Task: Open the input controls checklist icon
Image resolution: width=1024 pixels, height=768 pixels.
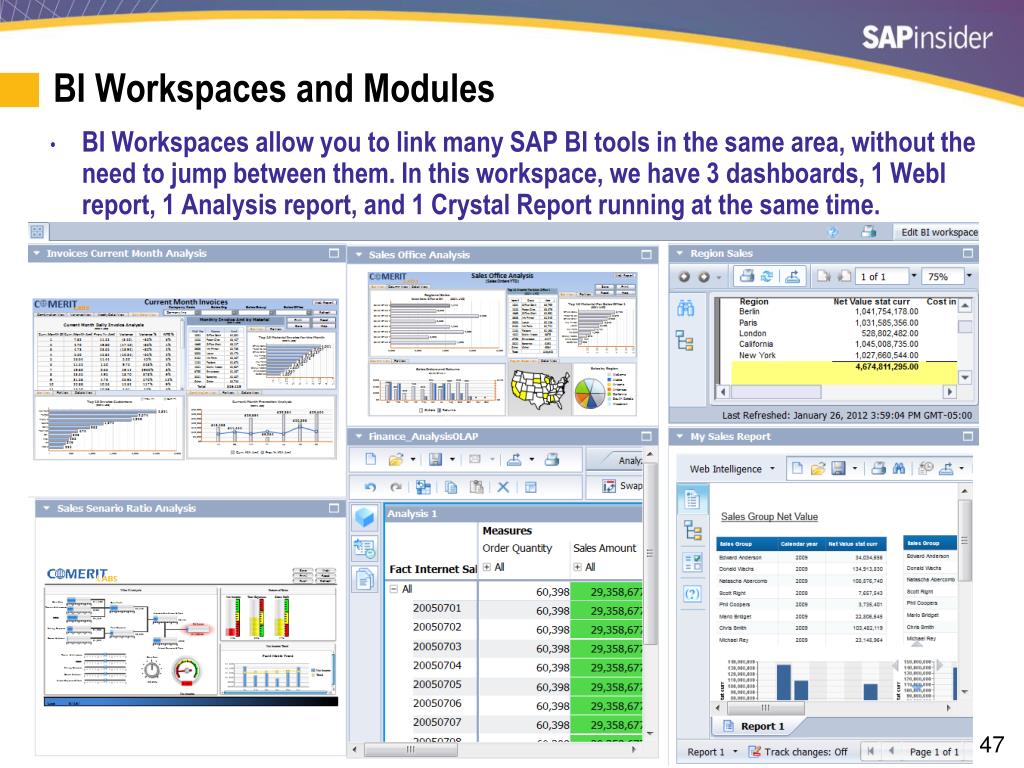Action: pyautogui.click(x=692, y=562)
